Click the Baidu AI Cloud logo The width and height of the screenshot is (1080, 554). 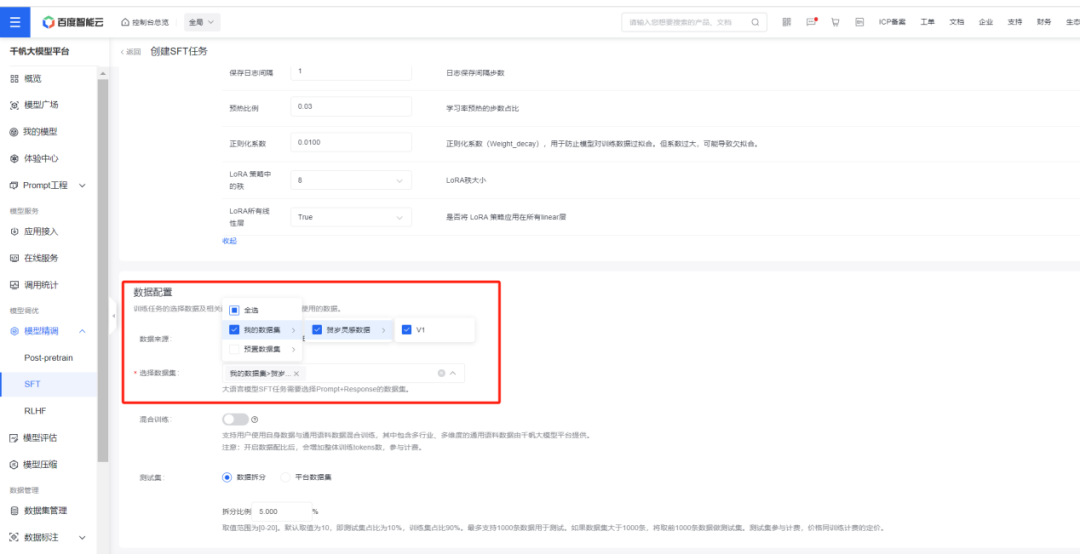point(72,22)
